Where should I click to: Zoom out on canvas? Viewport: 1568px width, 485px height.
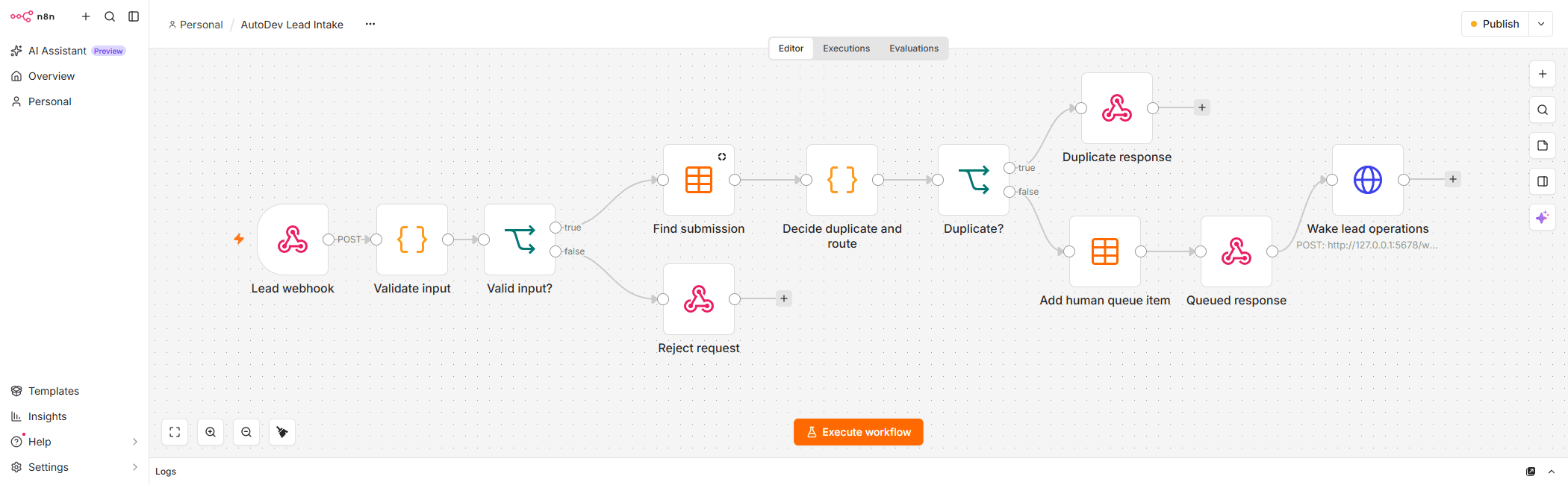click(246, 432)
